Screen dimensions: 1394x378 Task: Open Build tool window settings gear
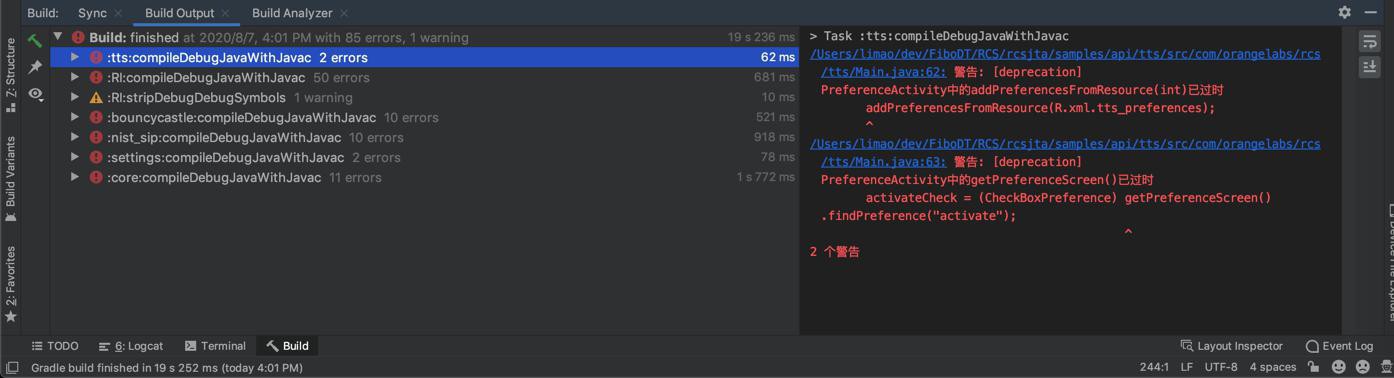click(x=1344, y=12)
